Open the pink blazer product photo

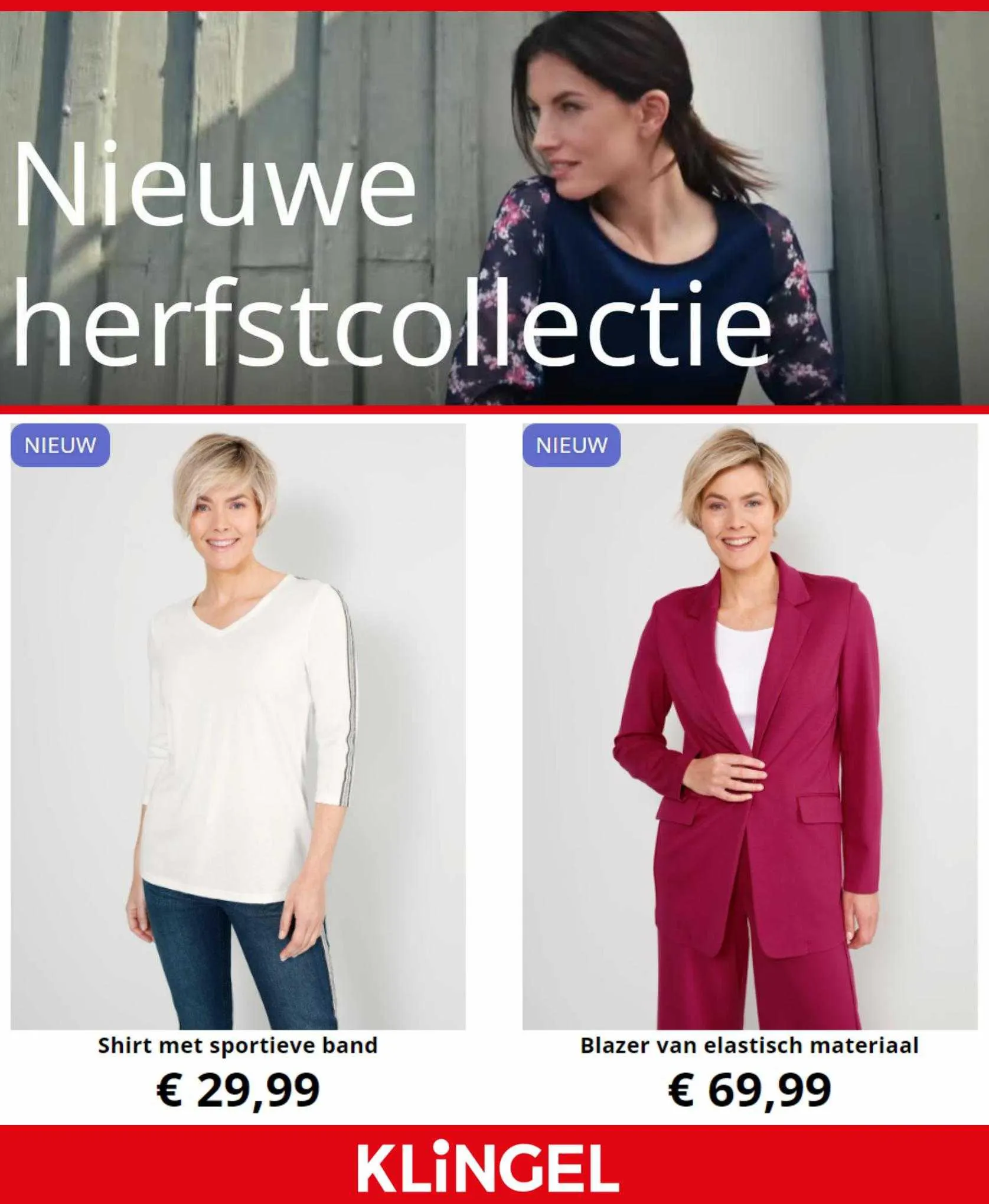click(750, 727)
